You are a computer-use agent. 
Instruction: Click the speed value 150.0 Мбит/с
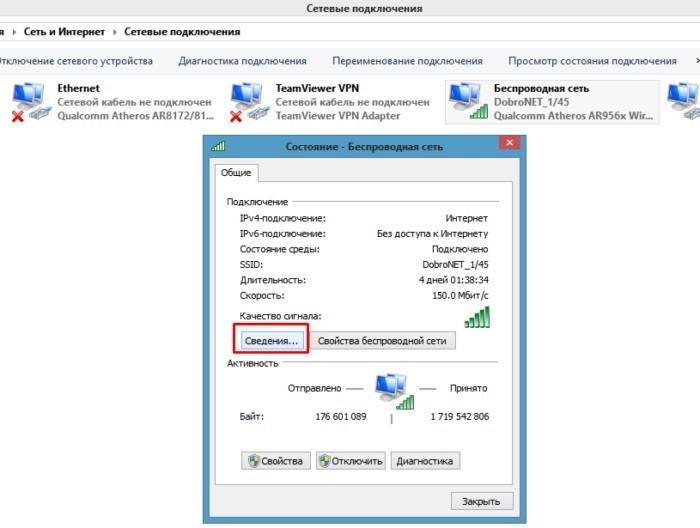[x=460, y=295]
